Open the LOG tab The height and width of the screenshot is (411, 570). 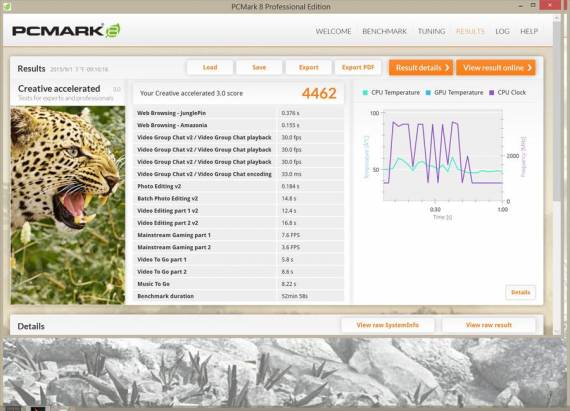point(502,32)
